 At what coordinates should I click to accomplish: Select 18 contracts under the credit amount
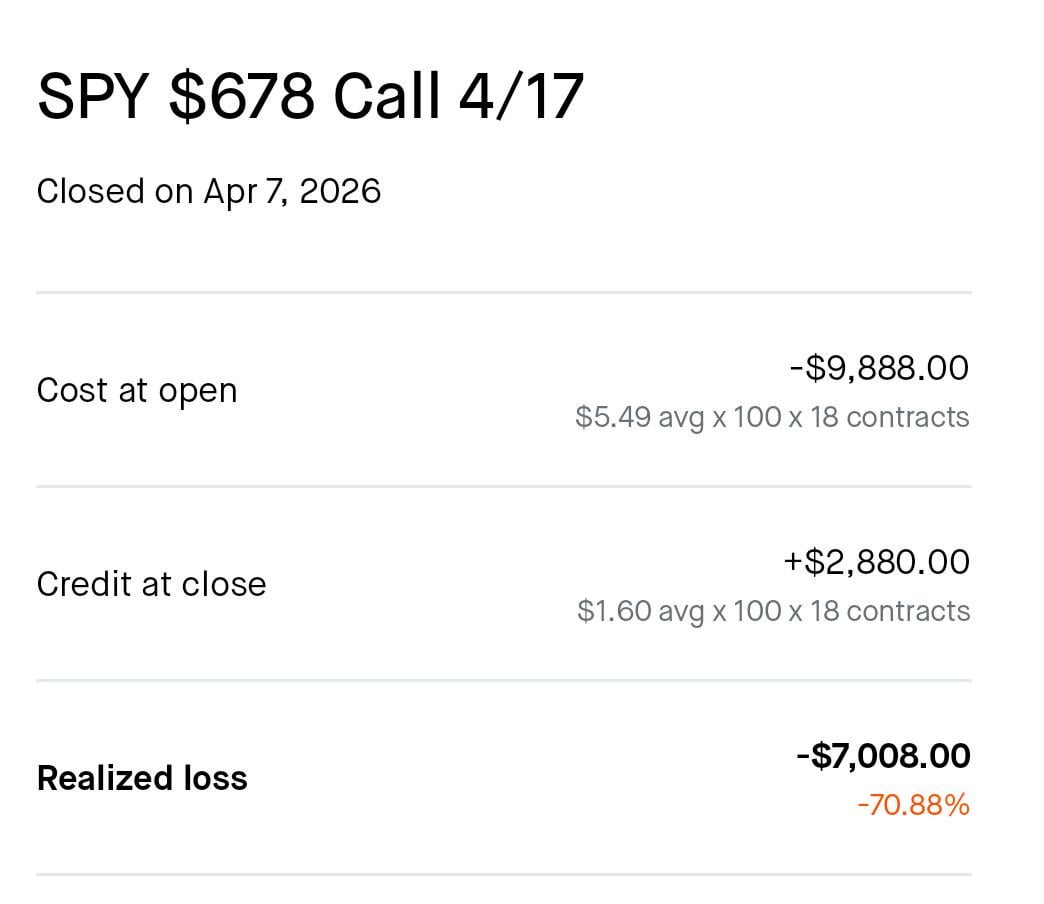pos(889,611)
